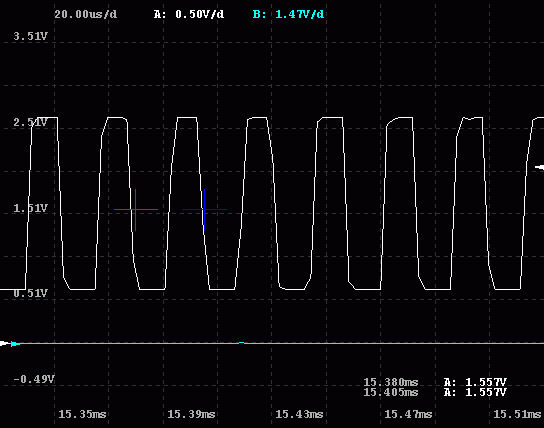
Task: Click the -0.49V vertical axis label
Action: tap(34, 379)
